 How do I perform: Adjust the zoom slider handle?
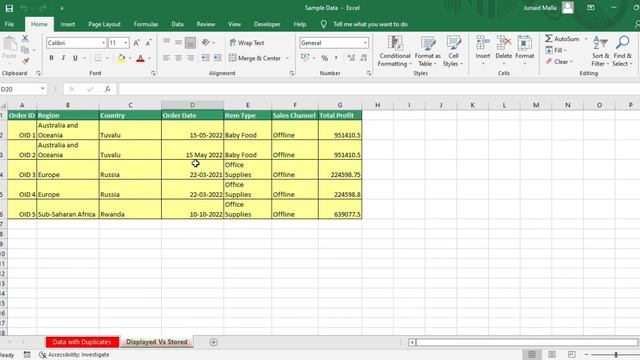tap(616, 355)
